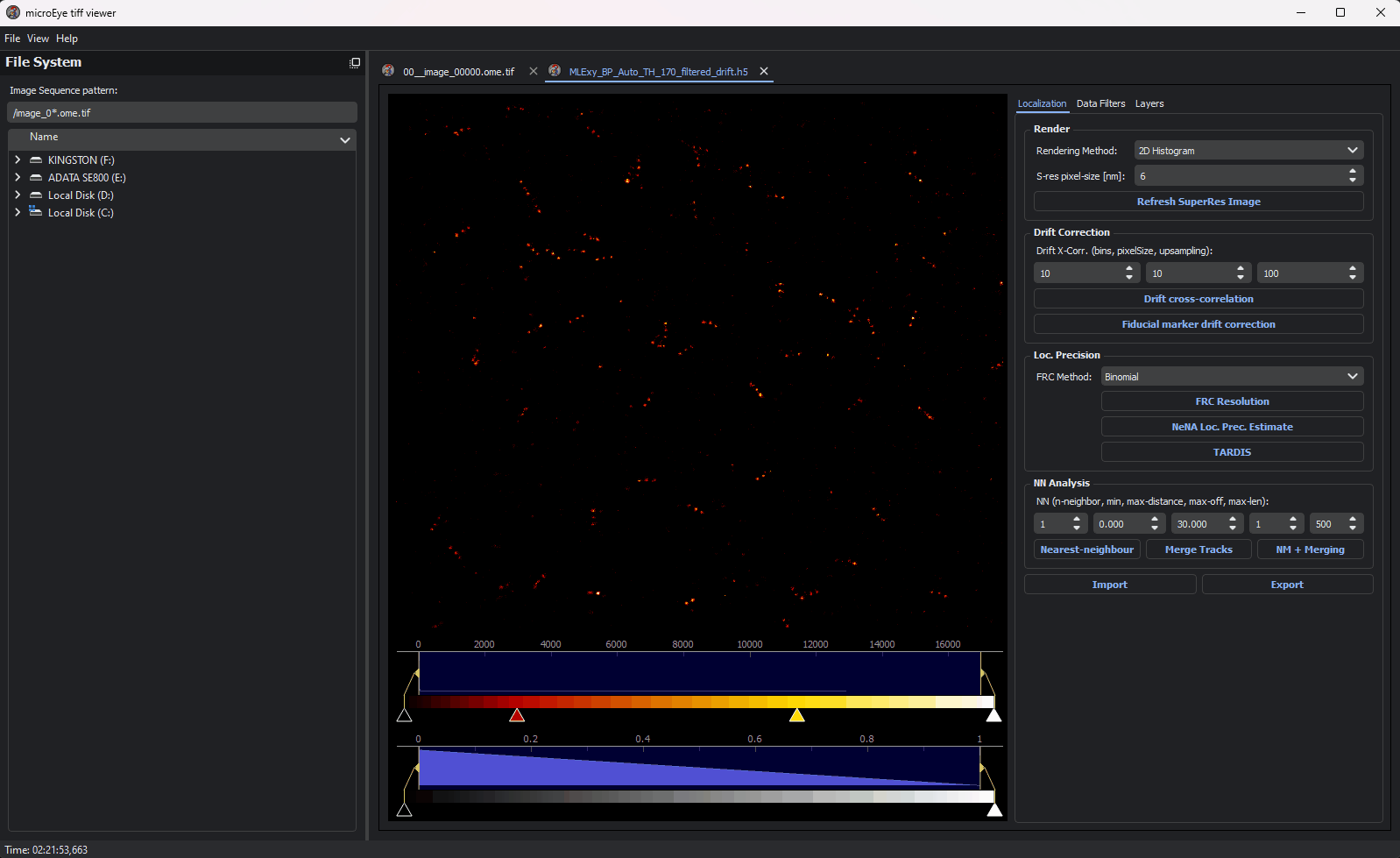The height and width of the screenshot is (858, 1400).
Task: Select the yellow triangle gradient marker
Action: (796, 716)
